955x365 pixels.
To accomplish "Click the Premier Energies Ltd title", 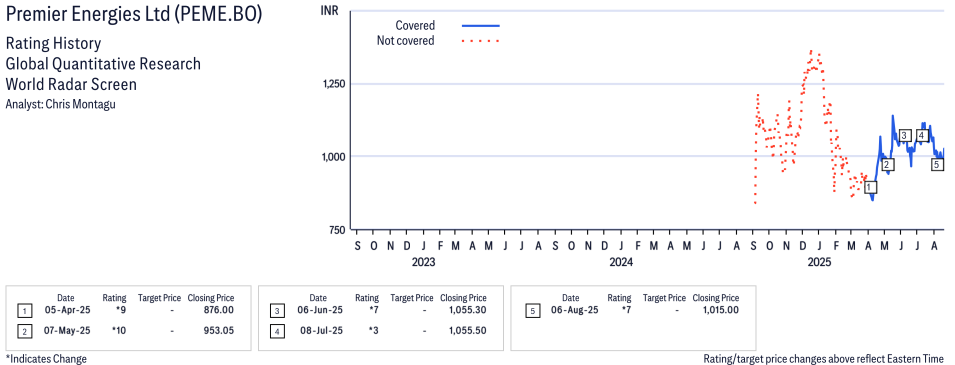I will (x=134, y=15).
